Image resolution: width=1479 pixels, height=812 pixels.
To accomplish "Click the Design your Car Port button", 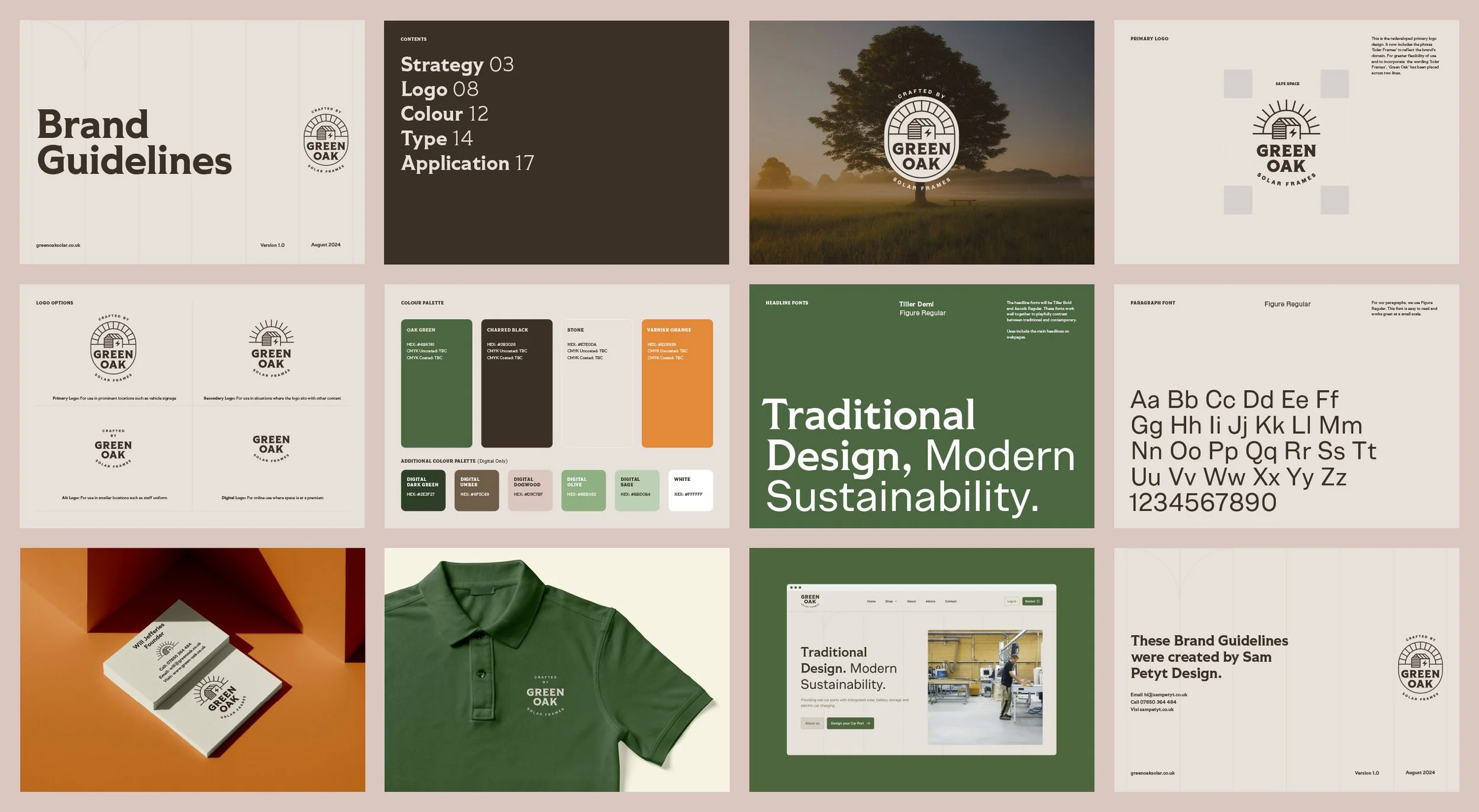I will [x=851, y=723].
